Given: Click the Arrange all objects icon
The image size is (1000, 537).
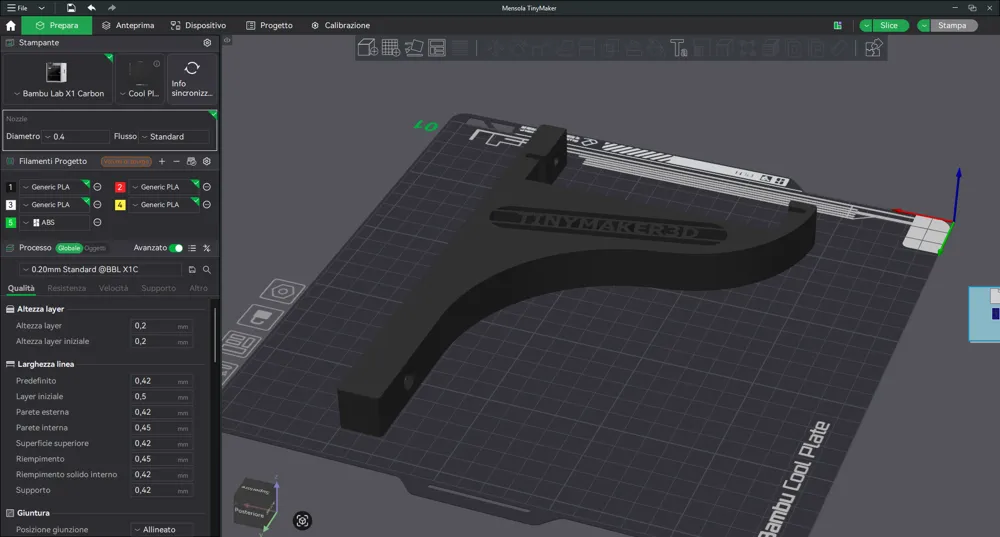Looking at the screenshot, I should click(x=437, y=48).
